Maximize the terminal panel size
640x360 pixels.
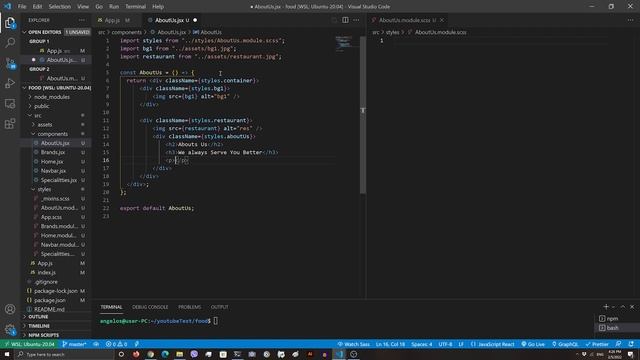tap(623, 307)
